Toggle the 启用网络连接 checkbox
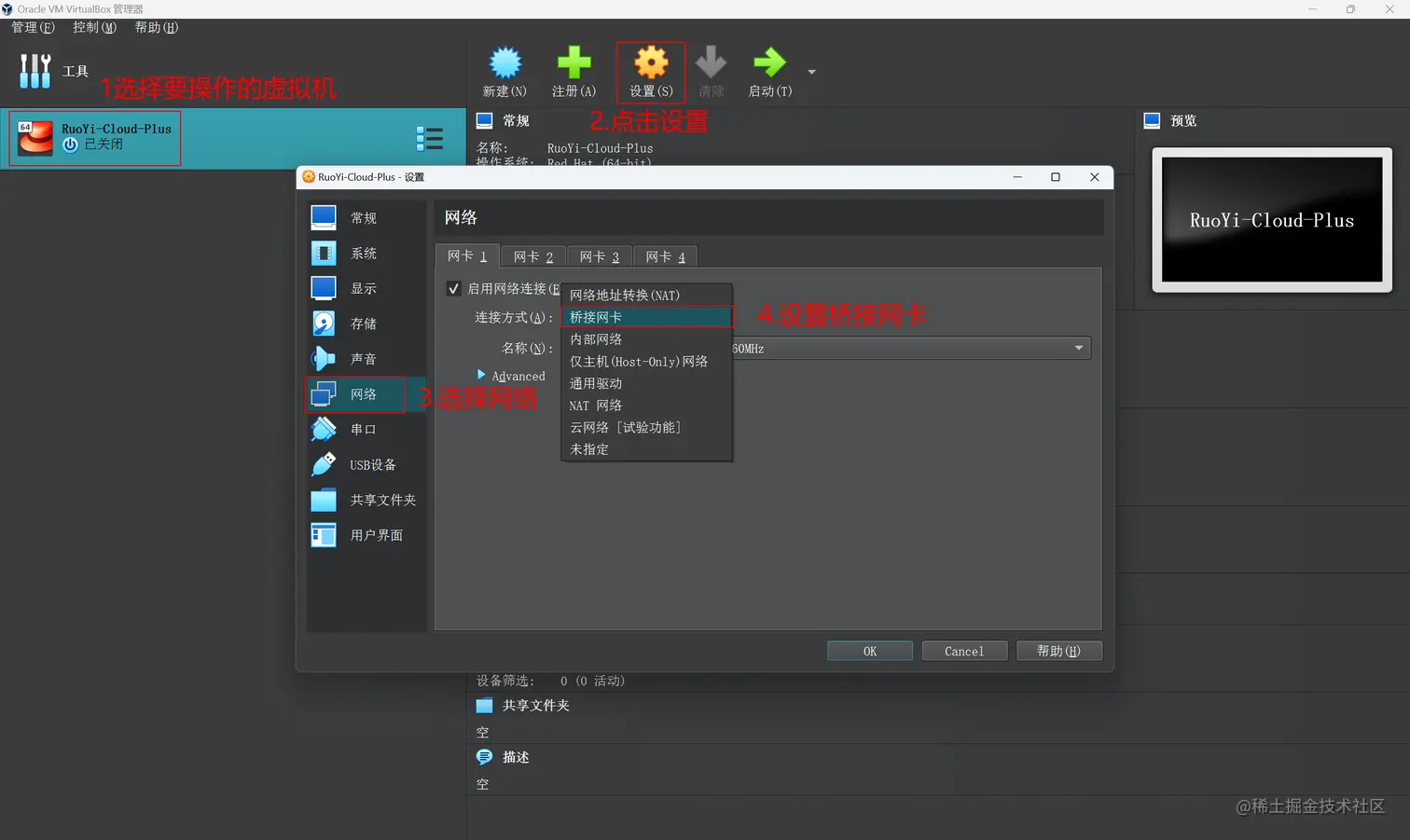 click(x=454, y=289)
